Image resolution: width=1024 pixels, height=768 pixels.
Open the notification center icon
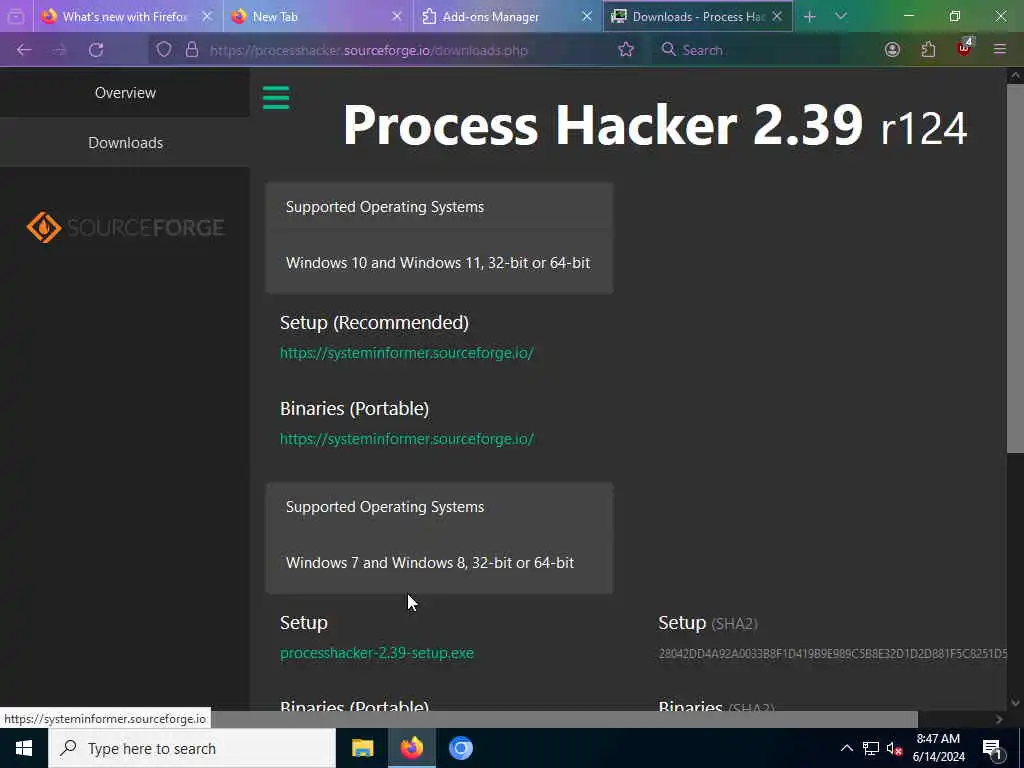tap(992, 748)
